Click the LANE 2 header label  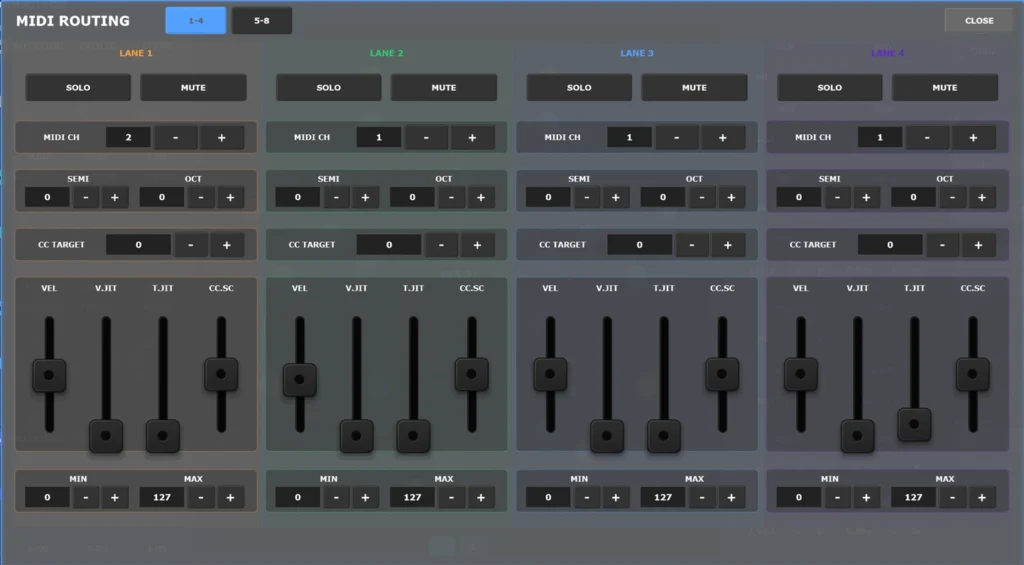387,53
